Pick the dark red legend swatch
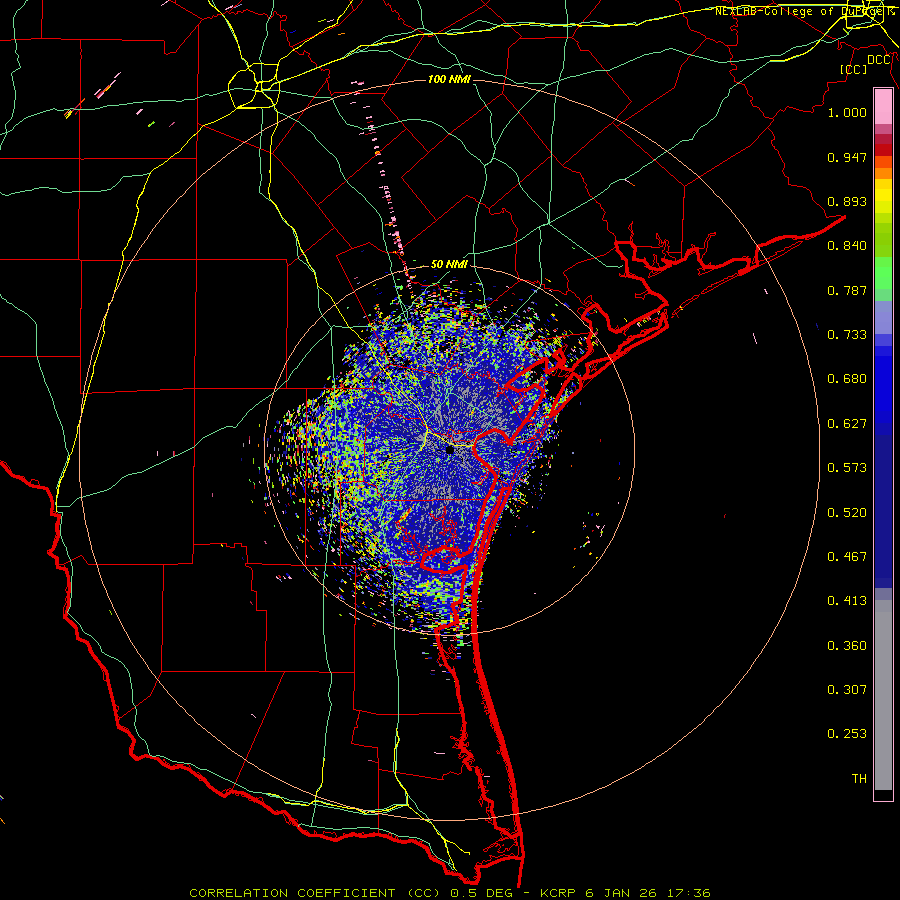This screenshot has width=900, height=900. click(x=883, y=149)
